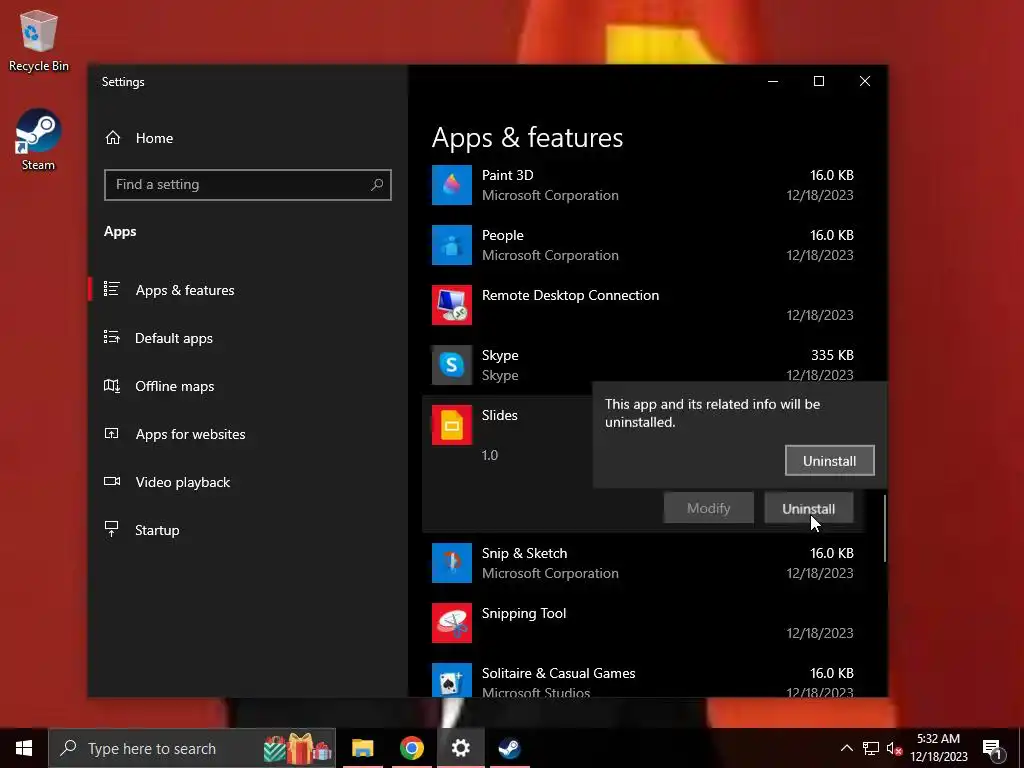Select the Snip & Sketch icon

(x=452, y=563)
